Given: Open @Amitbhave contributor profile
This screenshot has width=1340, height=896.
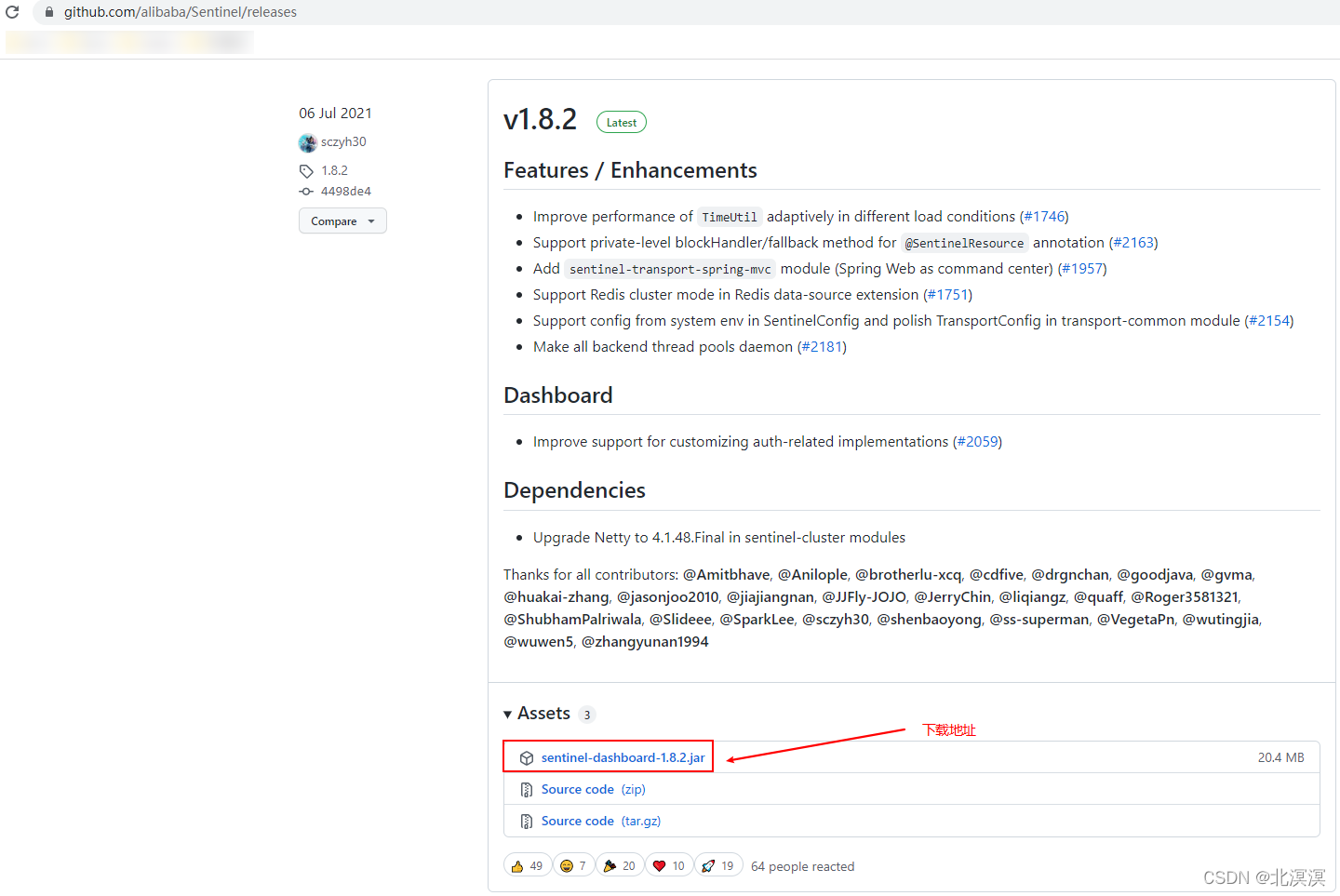Looking at the screenshot, I should [x=727, y=575].
